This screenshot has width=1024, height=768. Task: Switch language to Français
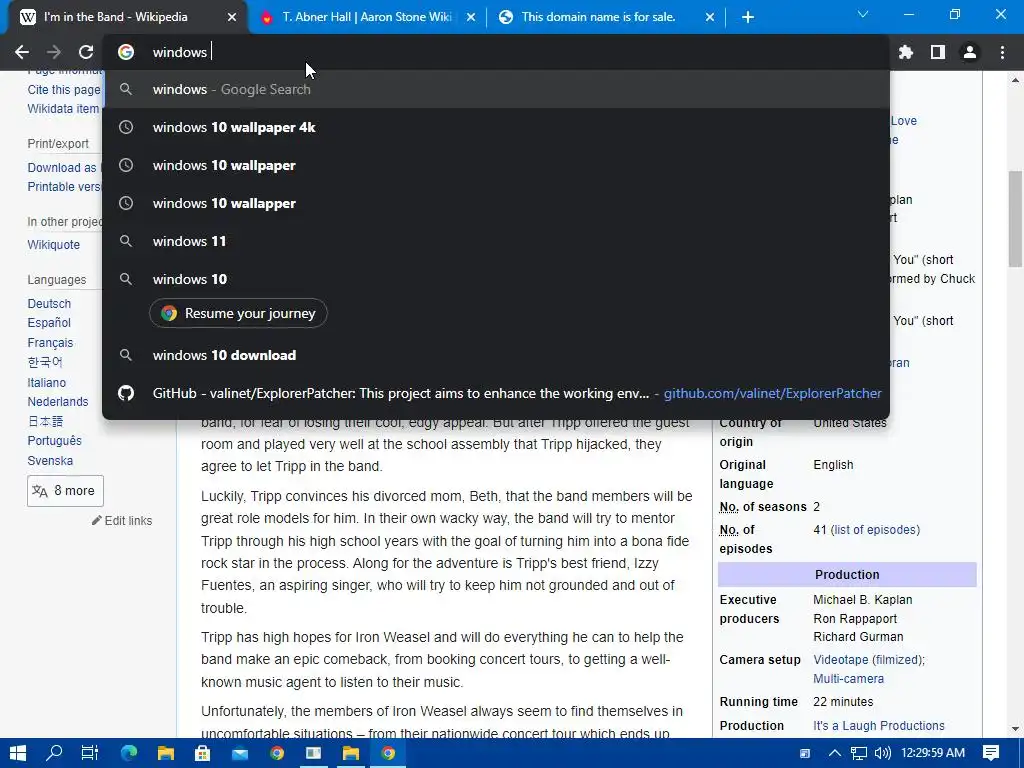[x=50, y=343]
